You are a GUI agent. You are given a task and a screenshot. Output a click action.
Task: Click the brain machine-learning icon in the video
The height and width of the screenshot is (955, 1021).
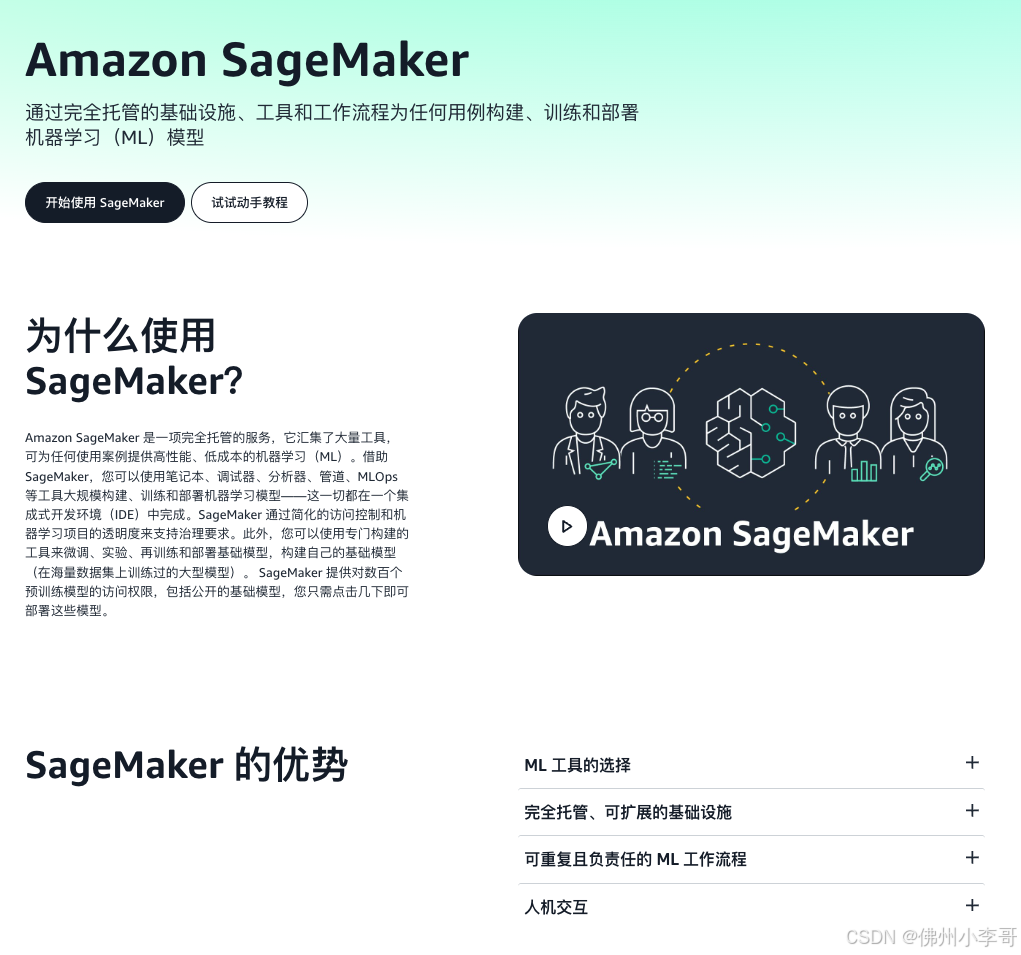tap(751, 433)
